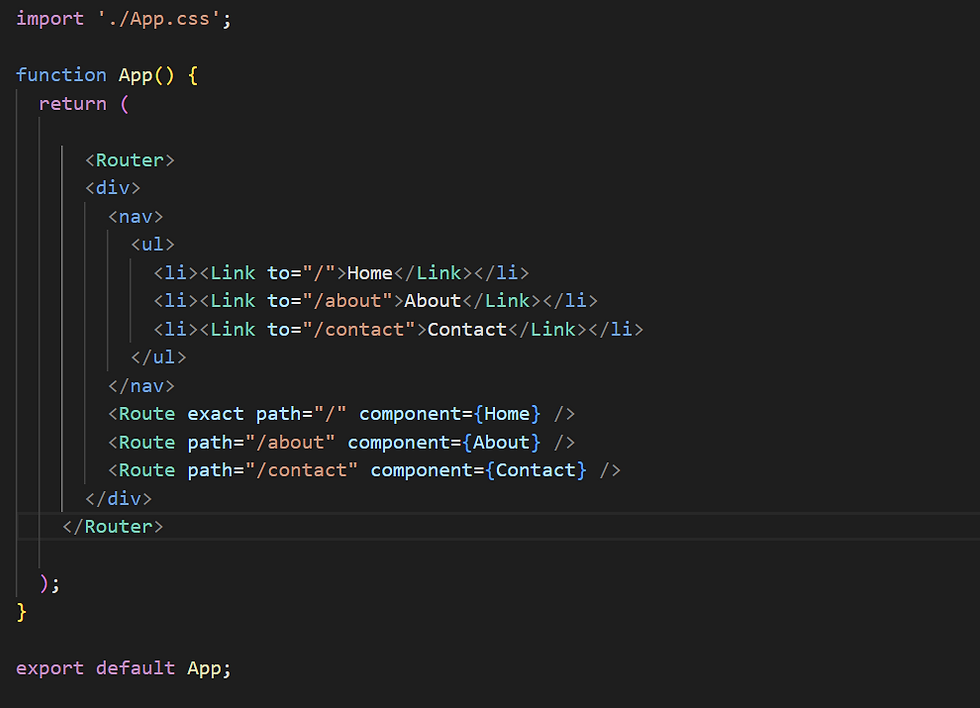Click the opening <nav> tag

(136, 217)
